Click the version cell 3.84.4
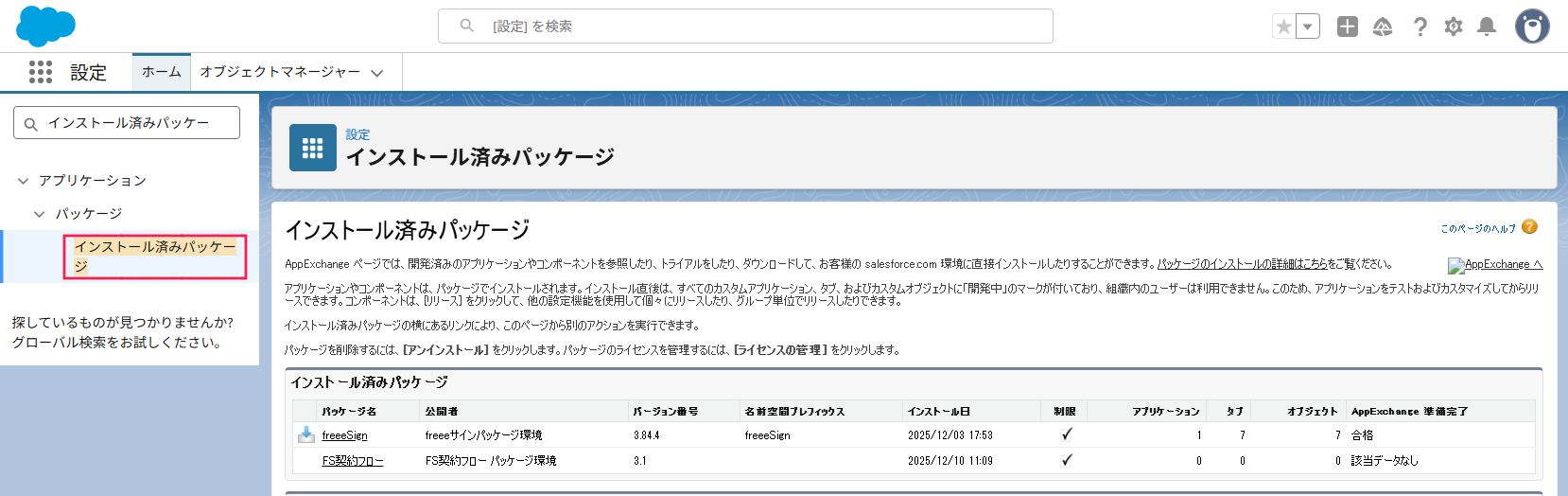This screenshot has height=496, width=1568. (x=647, y=435)
